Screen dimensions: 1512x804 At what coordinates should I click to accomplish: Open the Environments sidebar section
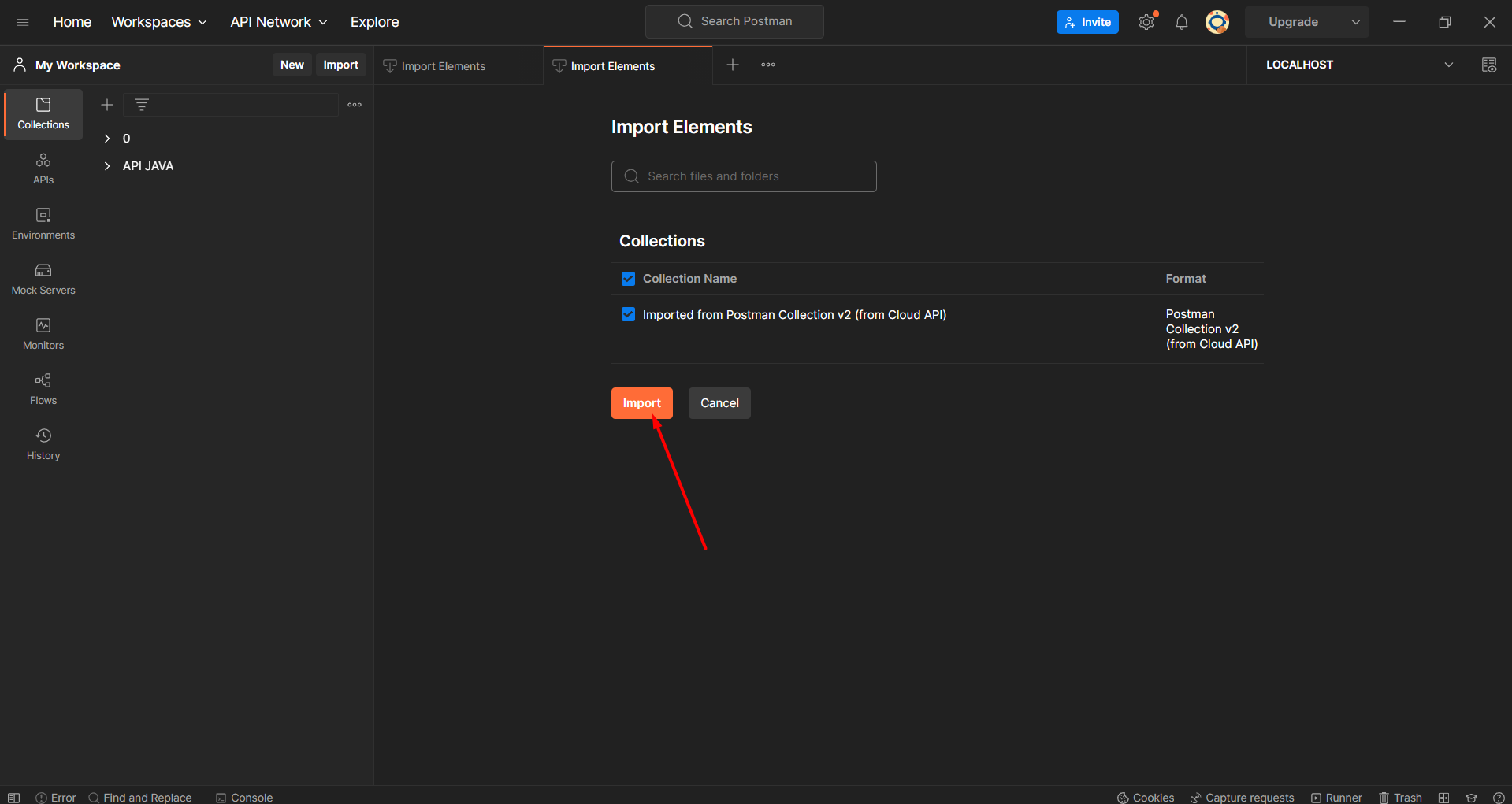[43, 224]
